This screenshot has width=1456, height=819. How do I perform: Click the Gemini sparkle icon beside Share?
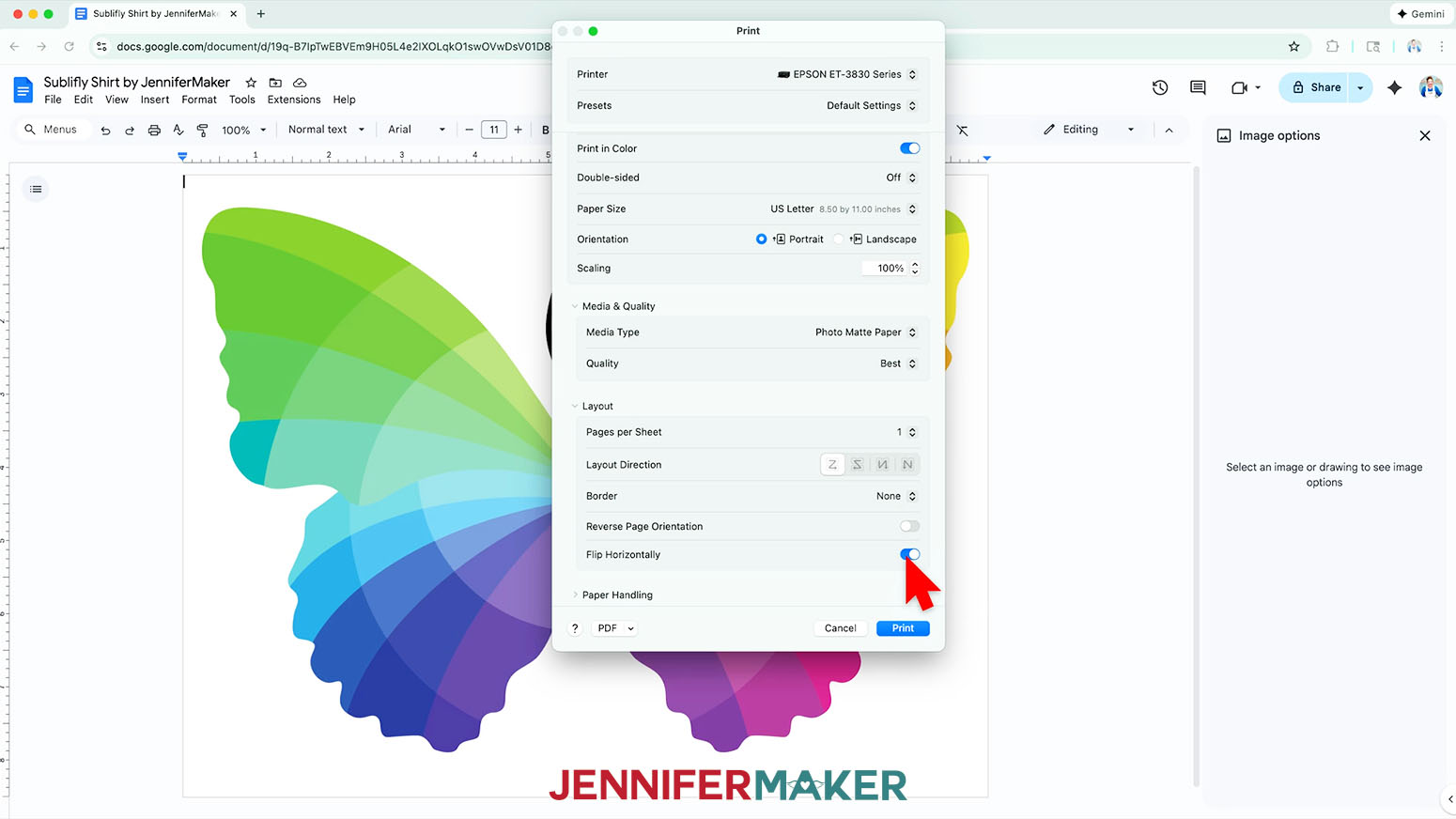coord(1395,87)
